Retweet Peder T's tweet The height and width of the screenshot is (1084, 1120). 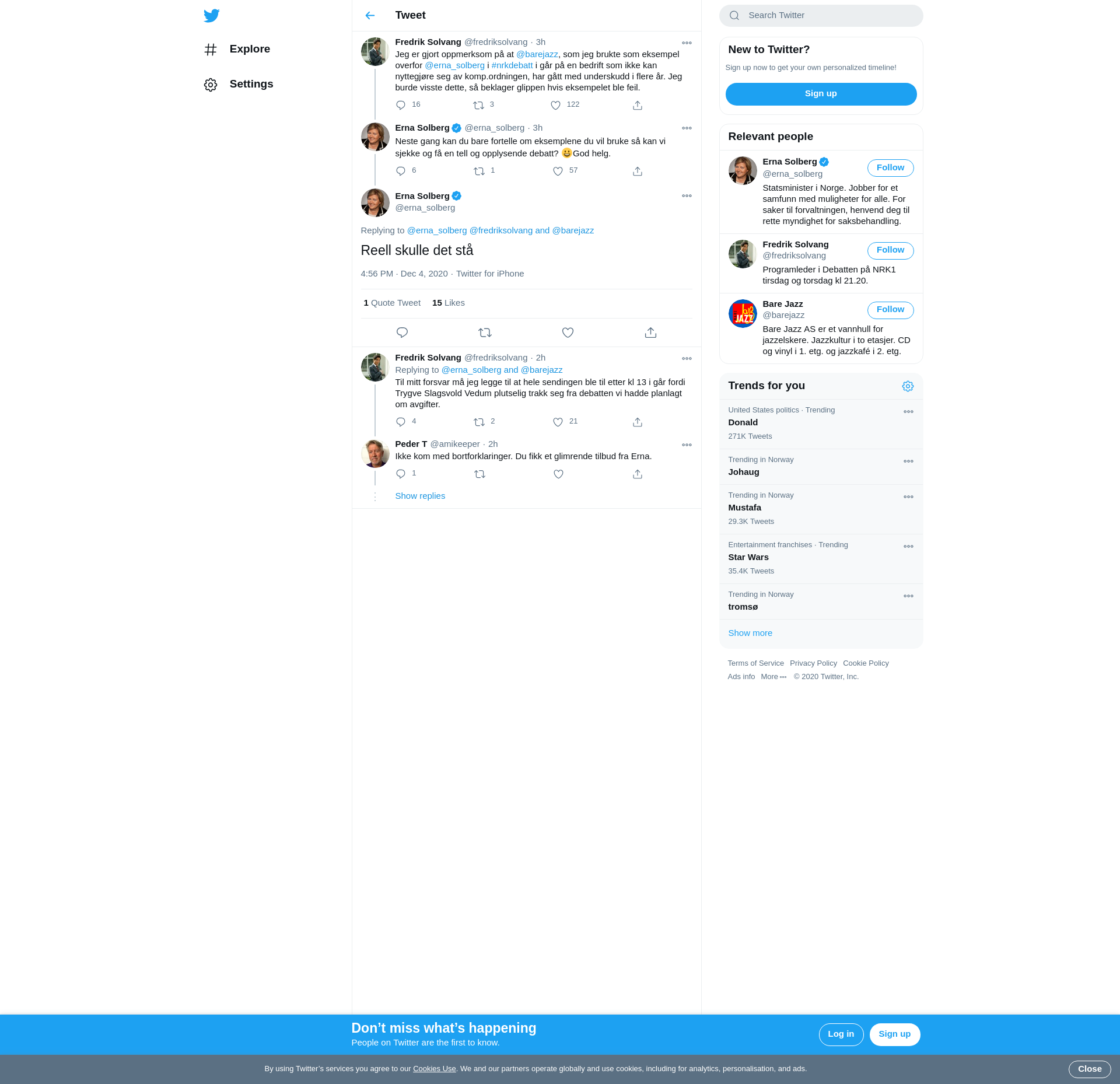pos(480,474)
